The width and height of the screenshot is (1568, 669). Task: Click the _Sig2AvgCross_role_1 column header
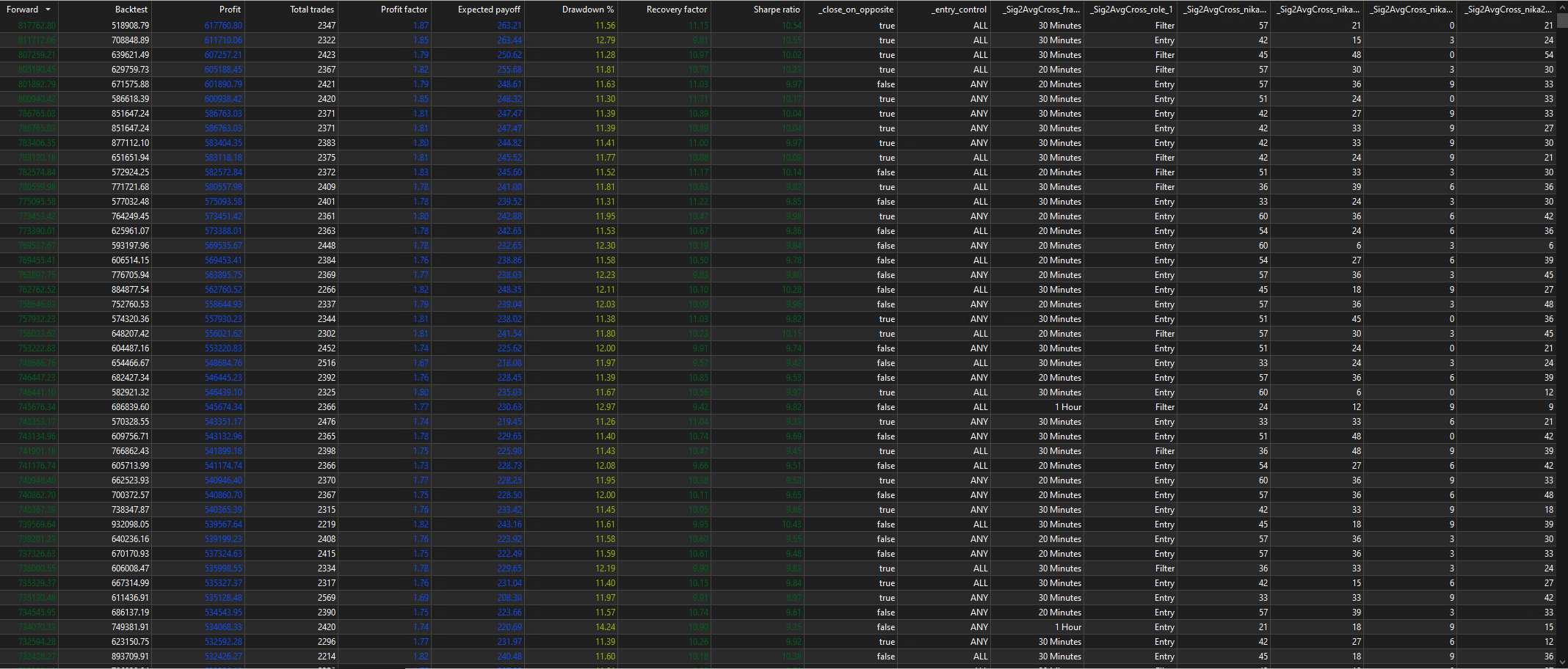[1130, 10]
